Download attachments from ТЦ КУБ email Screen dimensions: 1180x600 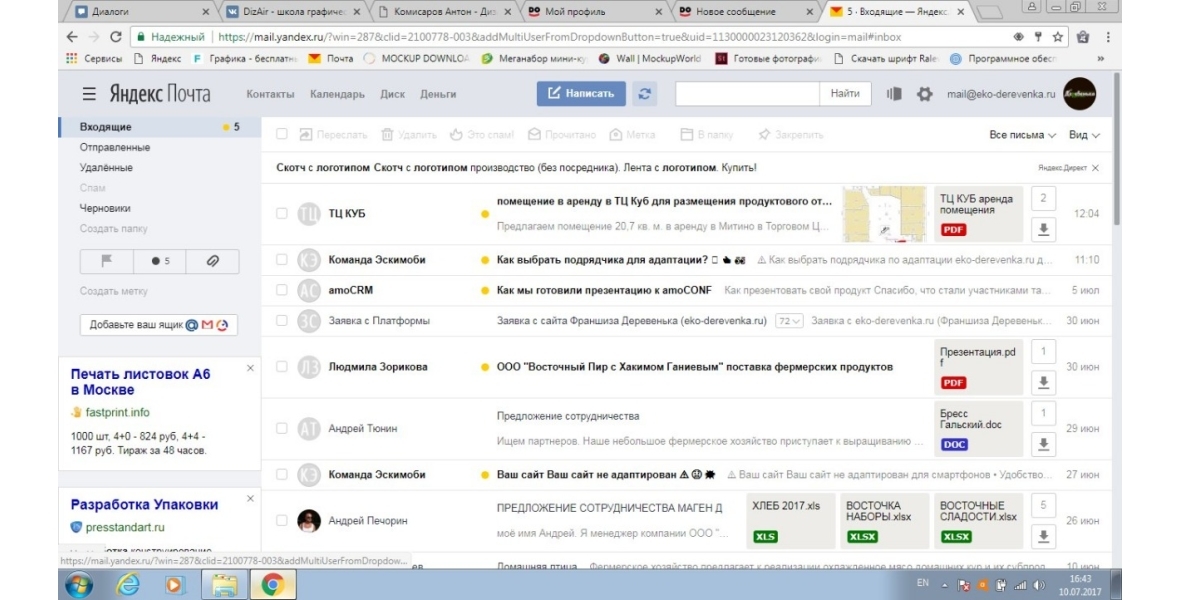click(x=1043, y=230)
